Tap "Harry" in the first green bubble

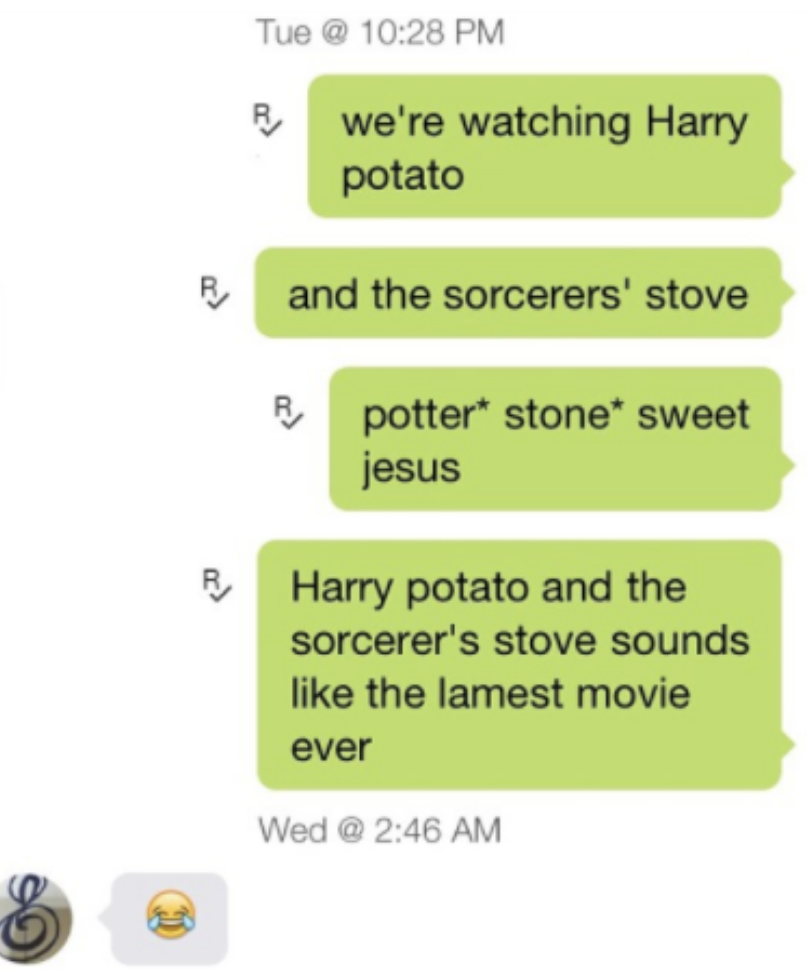(x=697, y=123)
